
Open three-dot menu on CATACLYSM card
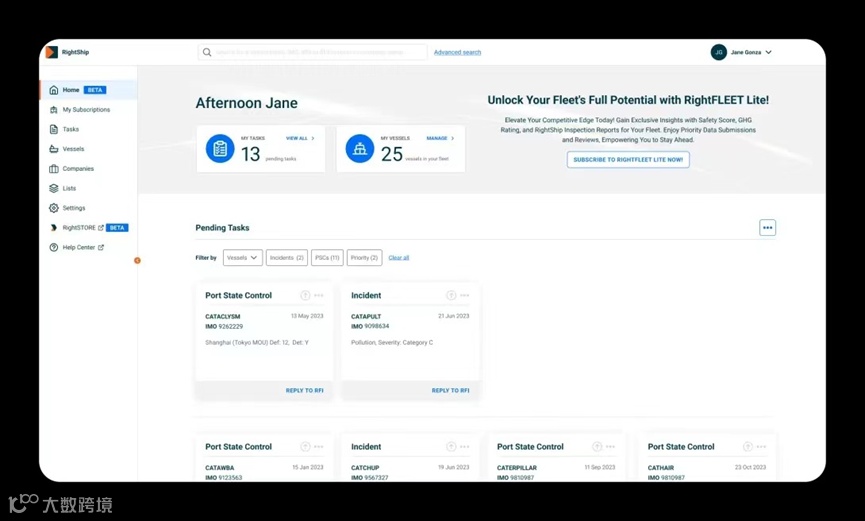pyautogui.click(x=319, y=295)
